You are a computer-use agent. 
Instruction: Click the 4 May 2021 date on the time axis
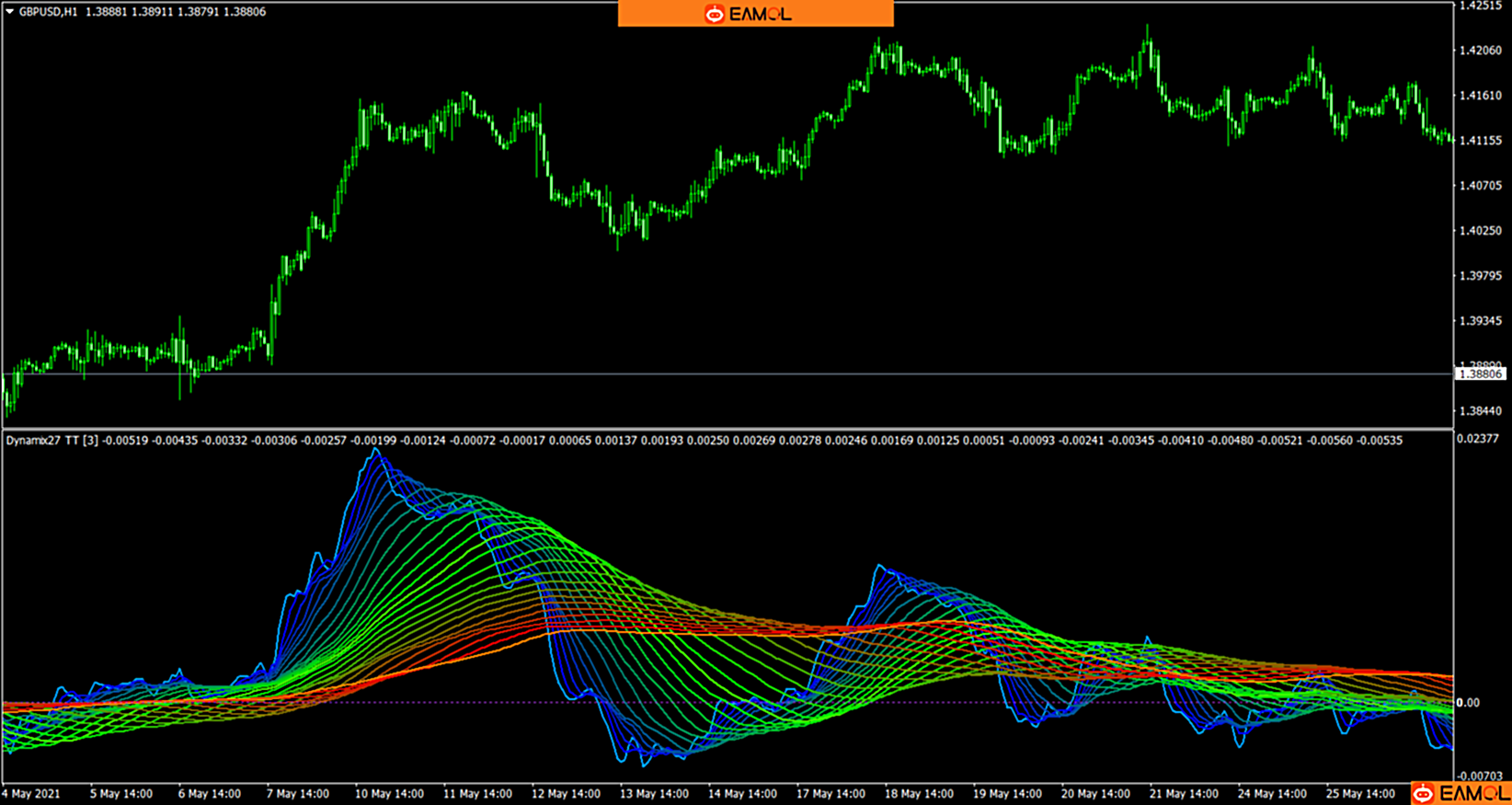[31, 793]
